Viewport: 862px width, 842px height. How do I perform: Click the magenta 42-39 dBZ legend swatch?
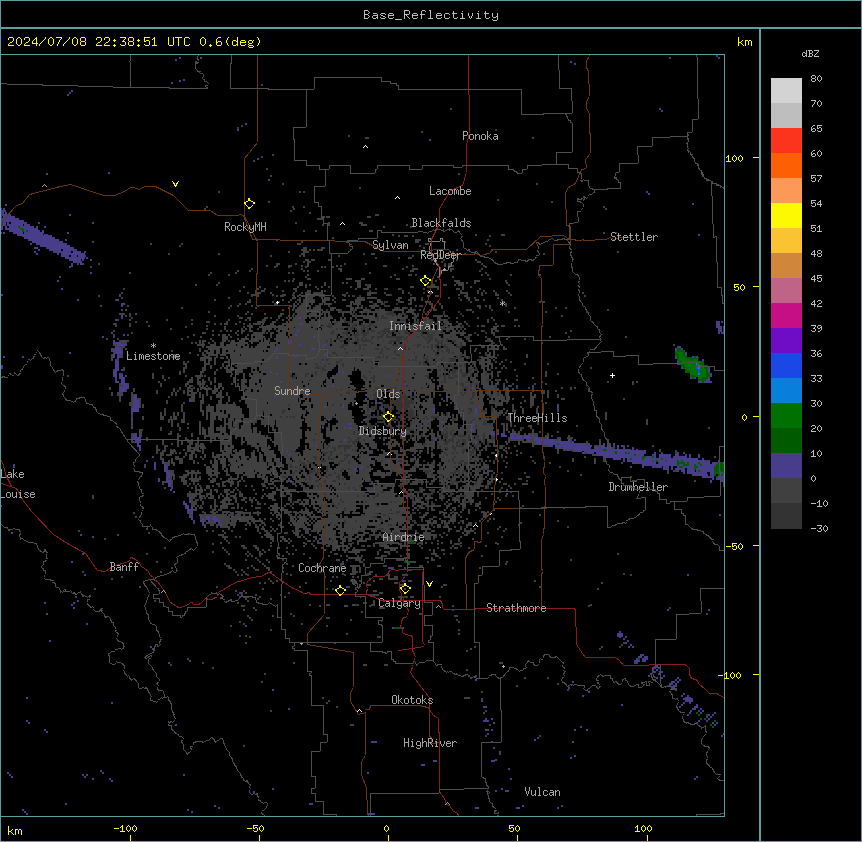786,315
